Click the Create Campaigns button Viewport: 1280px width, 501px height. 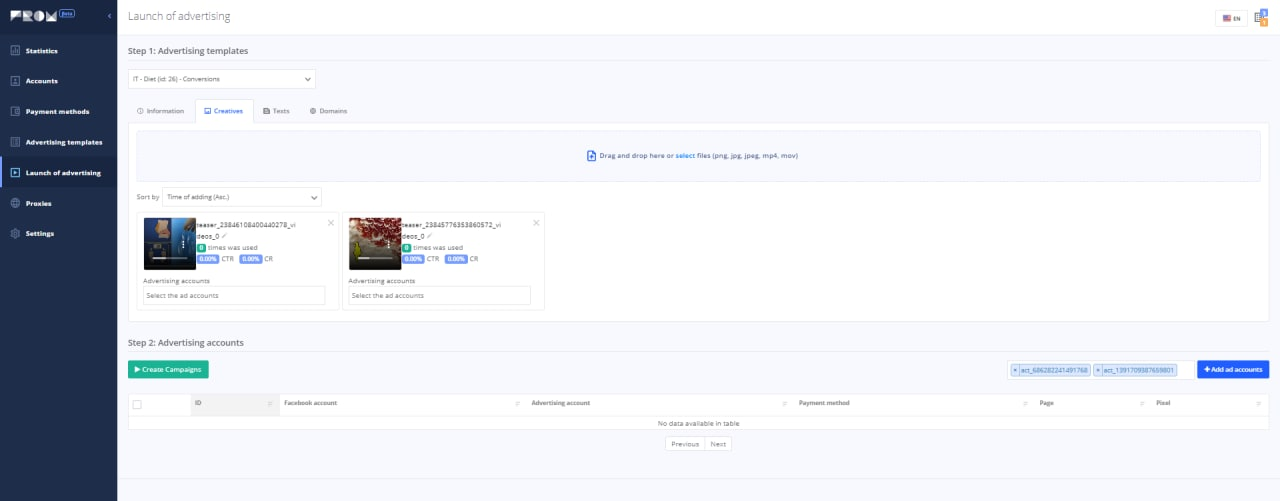point(168,370)
